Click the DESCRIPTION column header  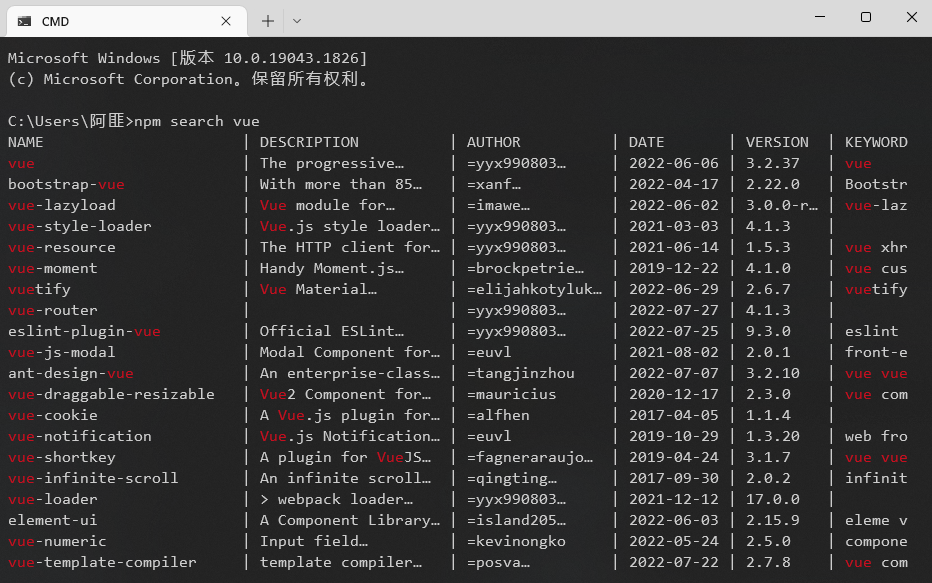309,142
